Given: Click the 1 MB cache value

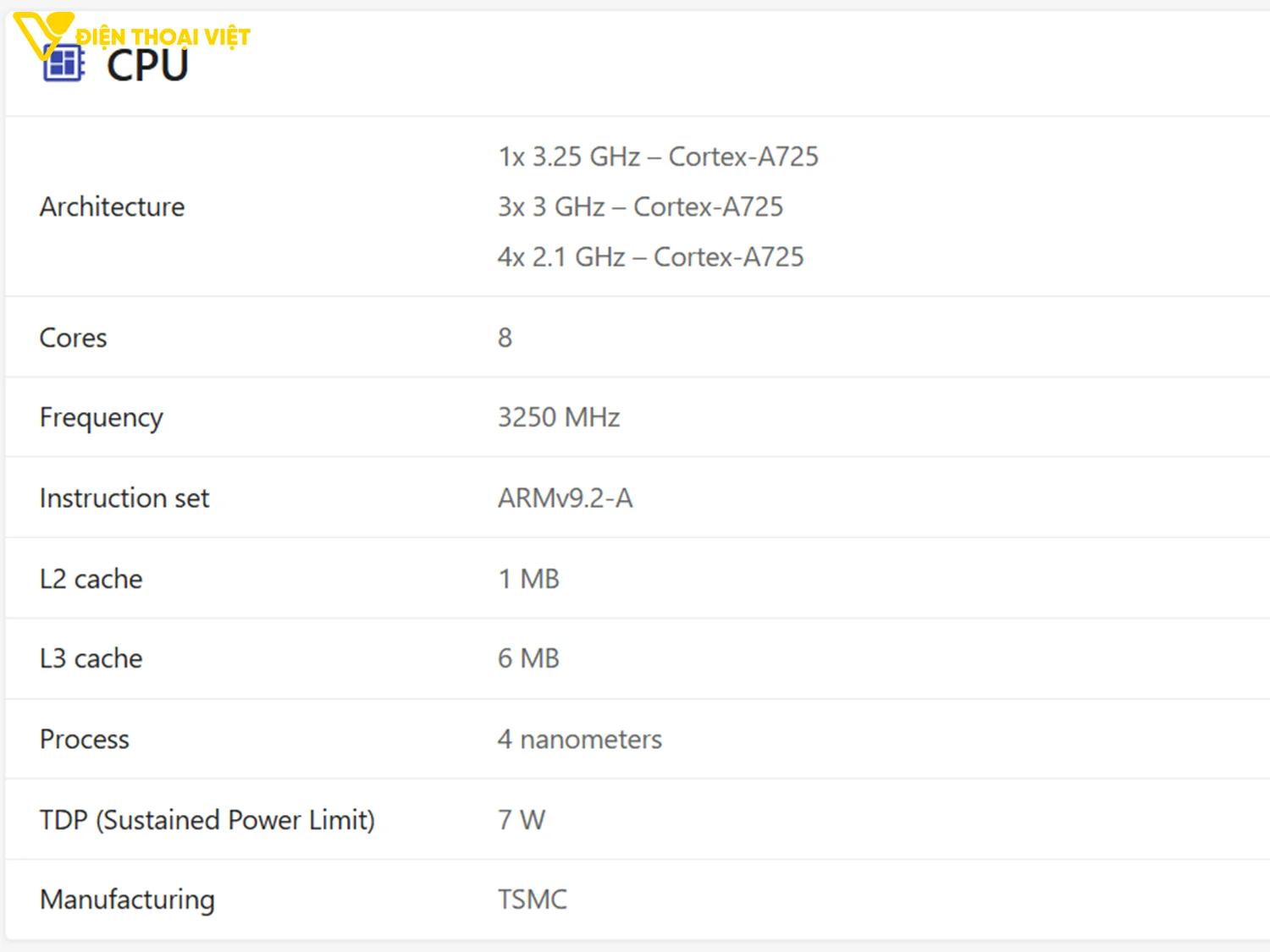Looking at the screenshot, I should pyautogui.click(x=528, y=579).
